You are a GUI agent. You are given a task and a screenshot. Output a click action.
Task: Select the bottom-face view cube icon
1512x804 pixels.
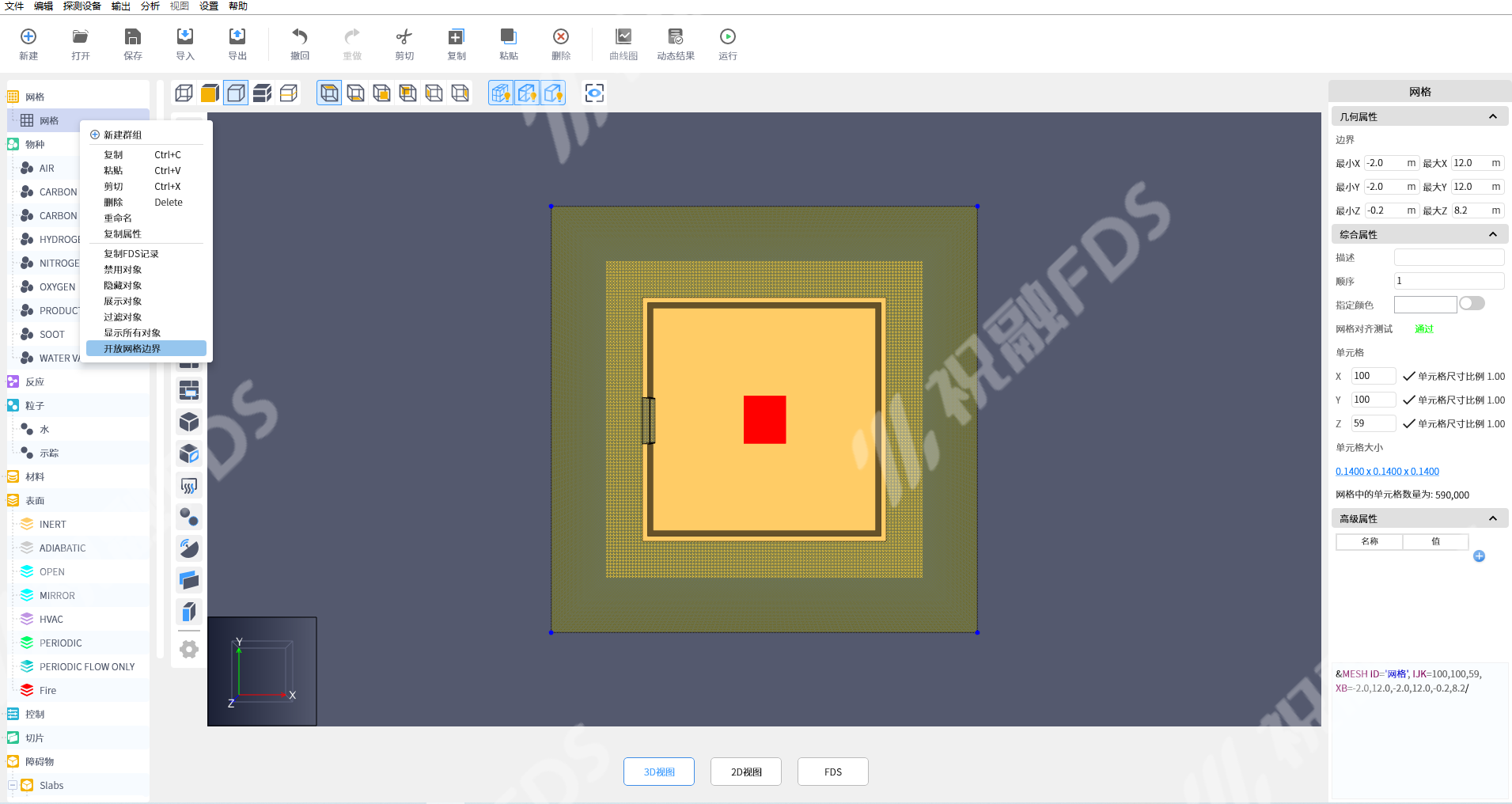355,93
